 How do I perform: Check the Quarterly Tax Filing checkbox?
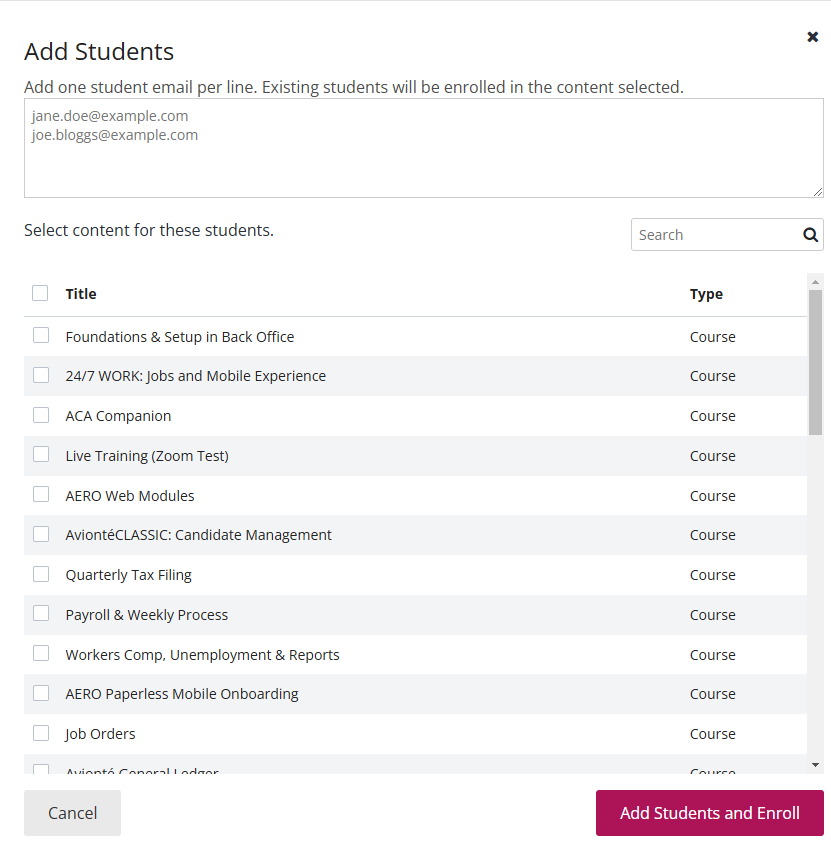tap(41, 574)
